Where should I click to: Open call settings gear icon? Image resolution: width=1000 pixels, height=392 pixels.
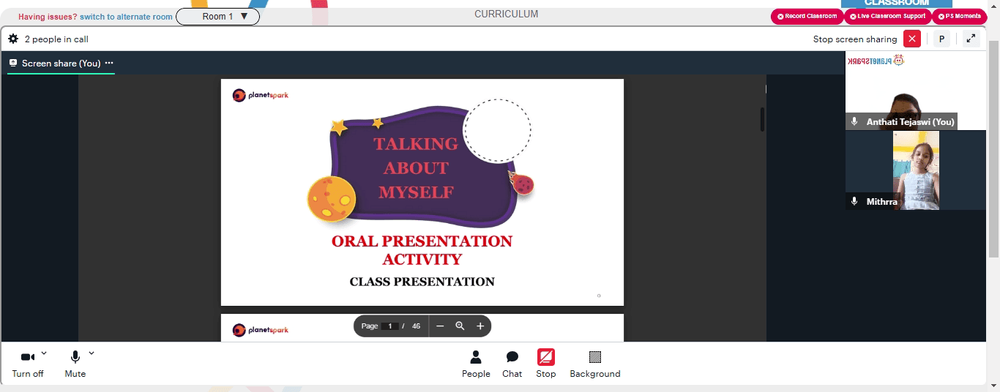[13, 39]
